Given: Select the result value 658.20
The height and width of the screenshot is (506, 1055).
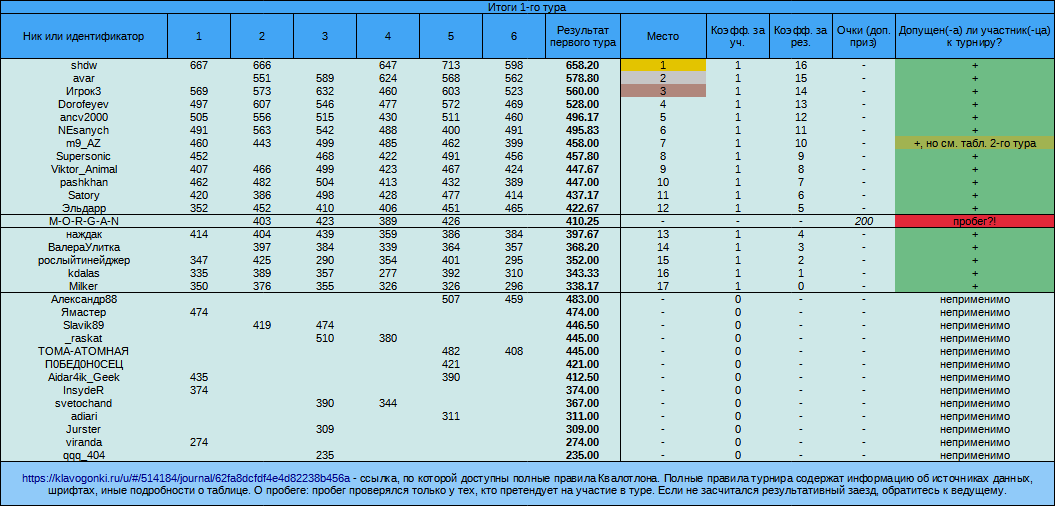Looking at the screenshot, I should tap(583, 65).
